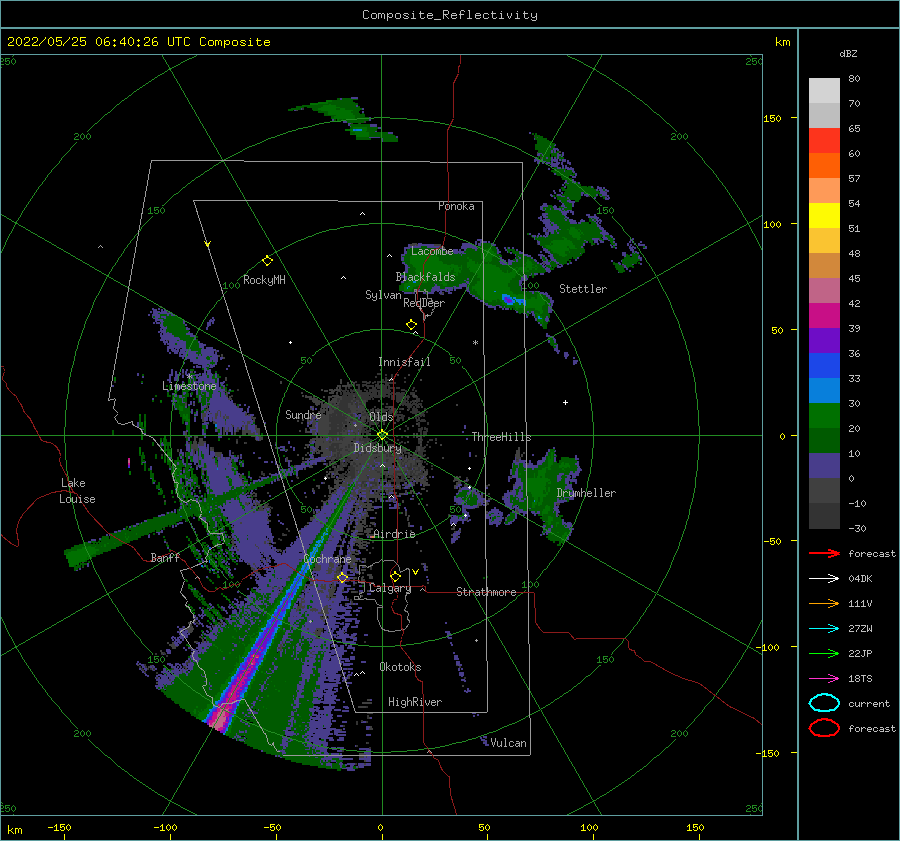Click the cyan current ellipse symbol
Viewport: 900px width, 841px height.
click(x=824, y=703)
